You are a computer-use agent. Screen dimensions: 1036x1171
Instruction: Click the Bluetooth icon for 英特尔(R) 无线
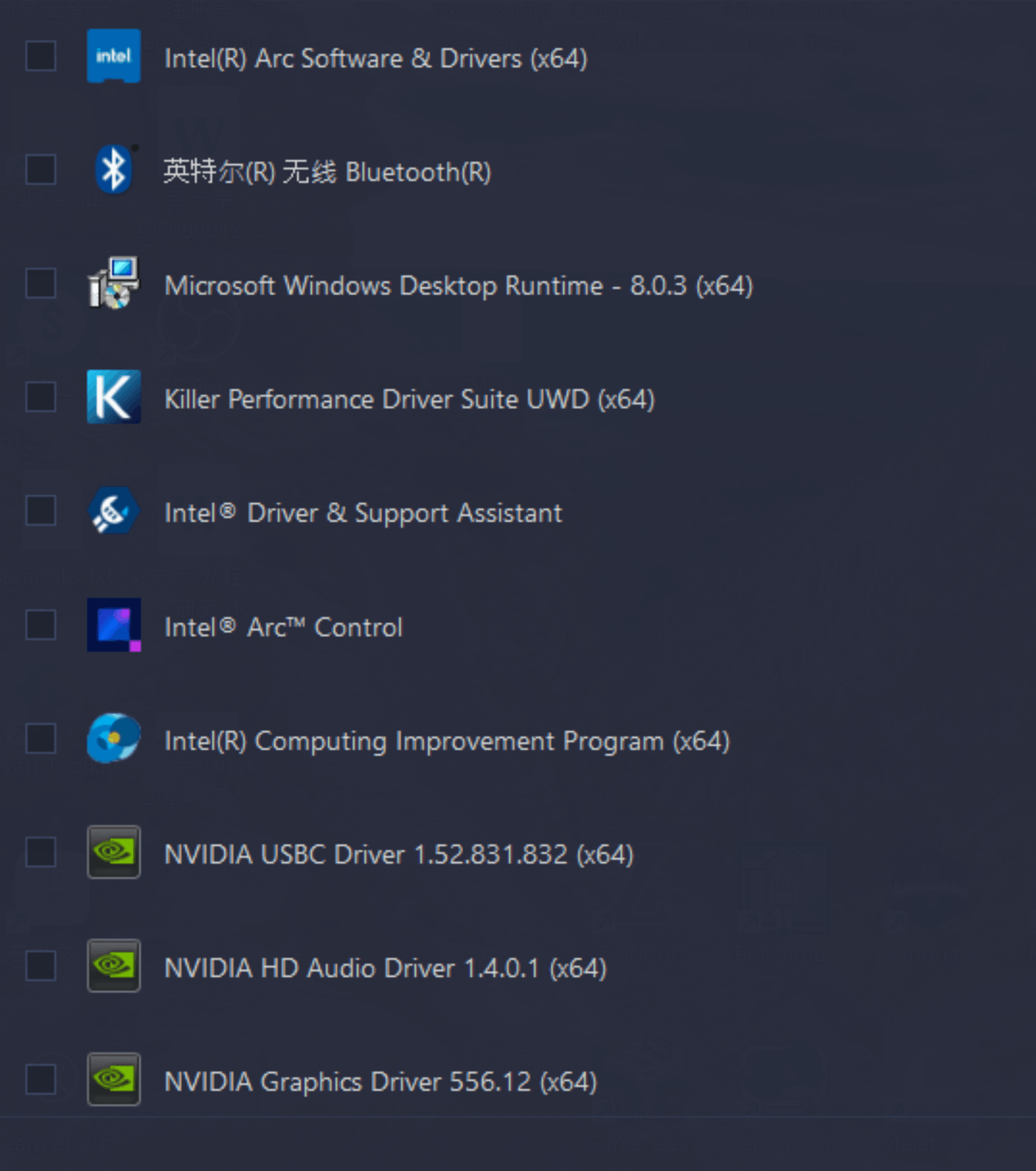click(x=114, y=170)
